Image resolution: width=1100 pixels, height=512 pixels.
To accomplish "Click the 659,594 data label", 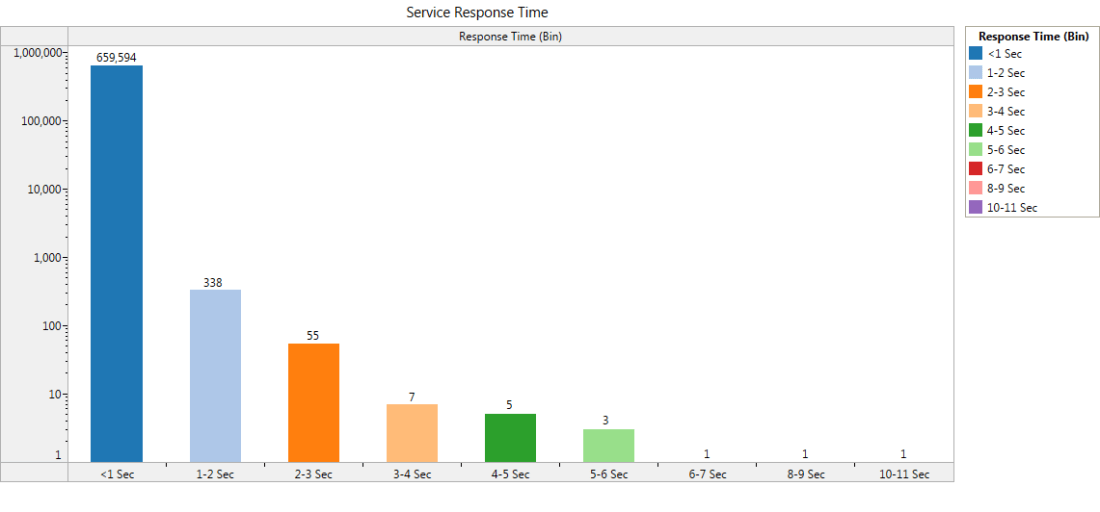I will (116, 58).
